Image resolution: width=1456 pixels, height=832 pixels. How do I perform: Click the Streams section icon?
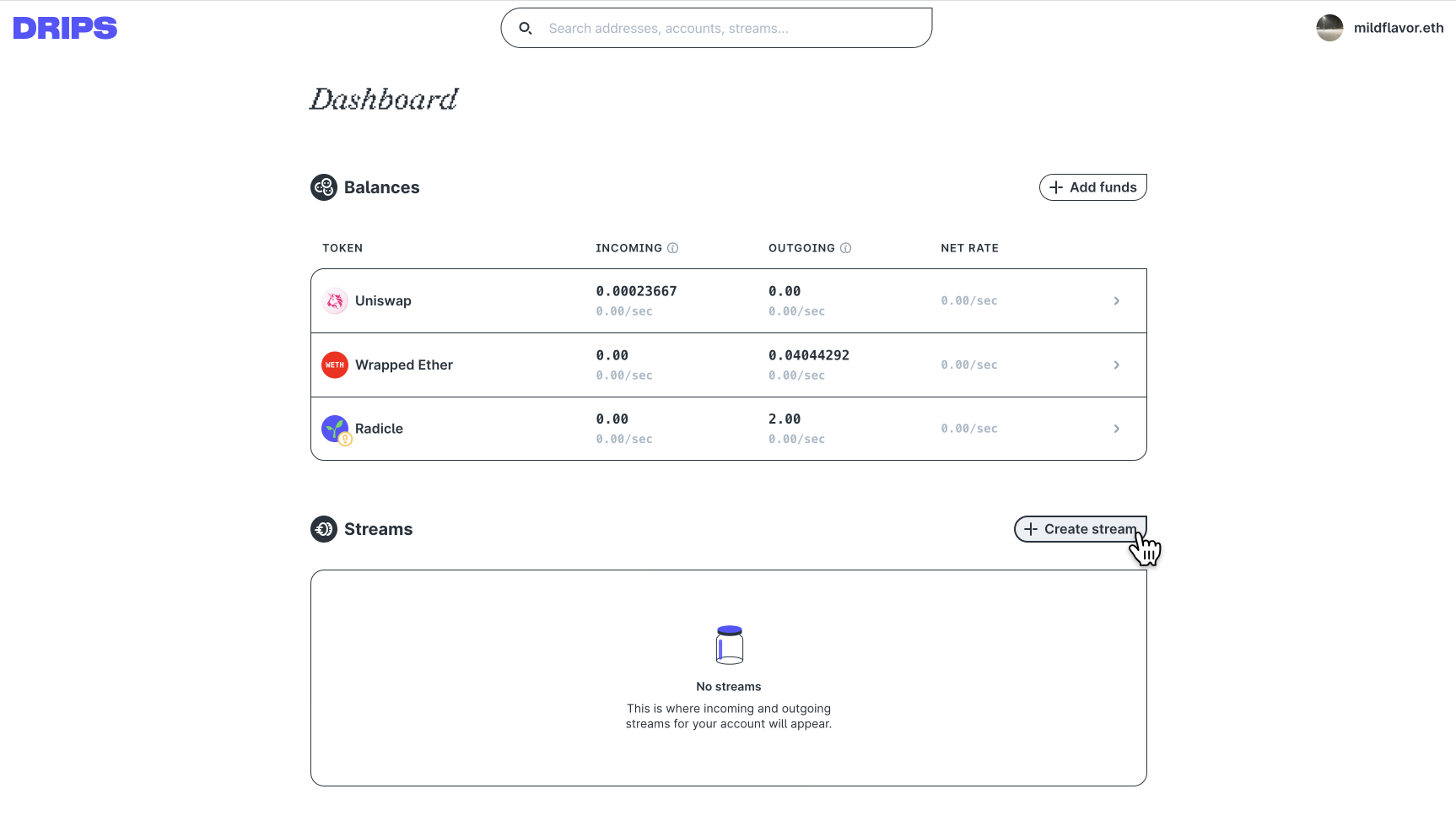click(x=324, y=529)
